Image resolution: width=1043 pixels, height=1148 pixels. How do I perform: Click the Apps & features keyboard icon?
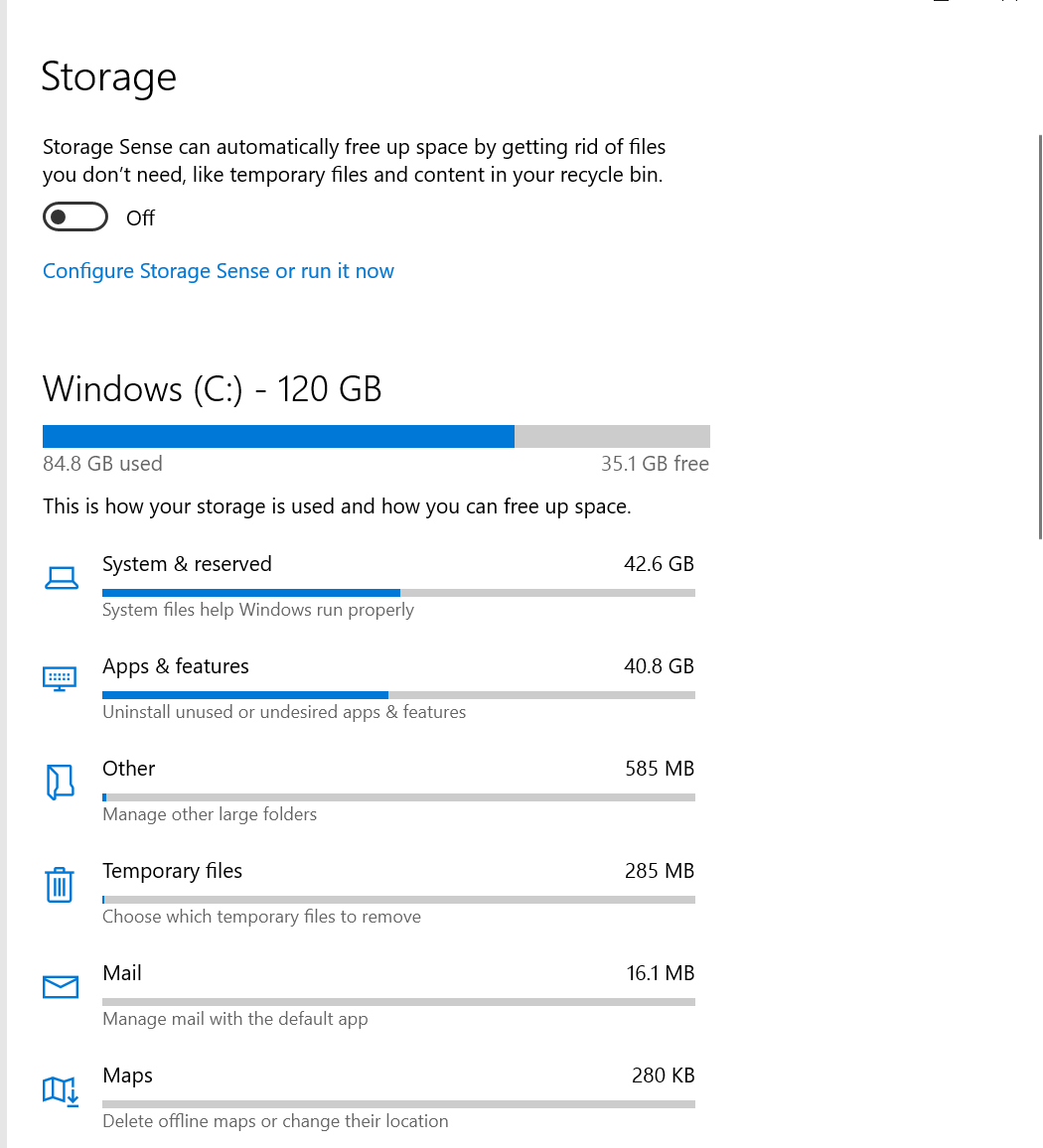pyautogui.click(x=60, y=678)
